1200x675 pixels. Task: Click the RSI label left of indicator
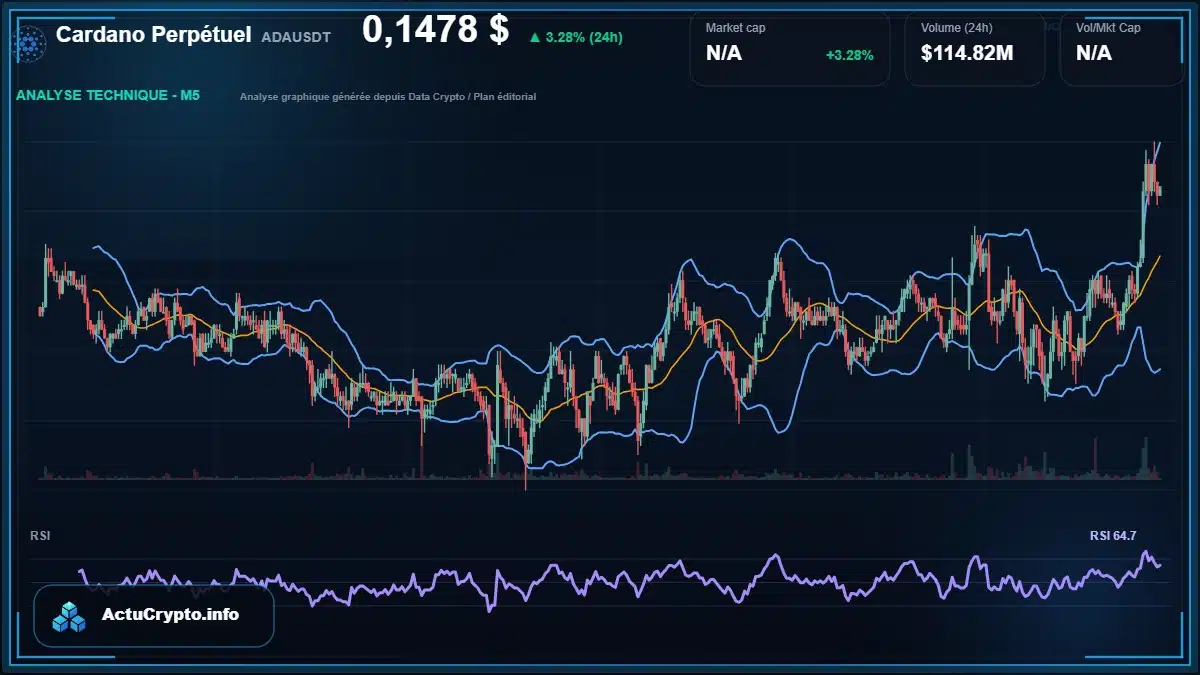pyautogui.click(x=40, y=536)
